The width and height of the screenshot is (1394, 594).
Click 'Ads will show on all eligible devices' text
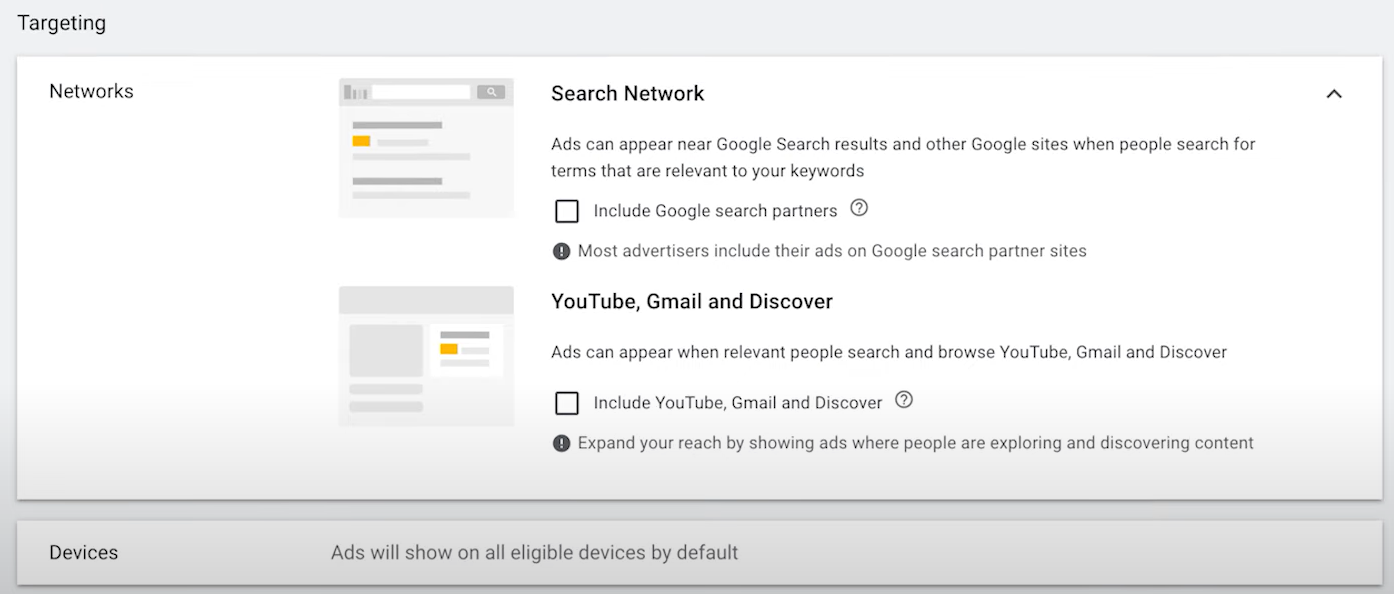pyautogui.click(x=534, y=552)
